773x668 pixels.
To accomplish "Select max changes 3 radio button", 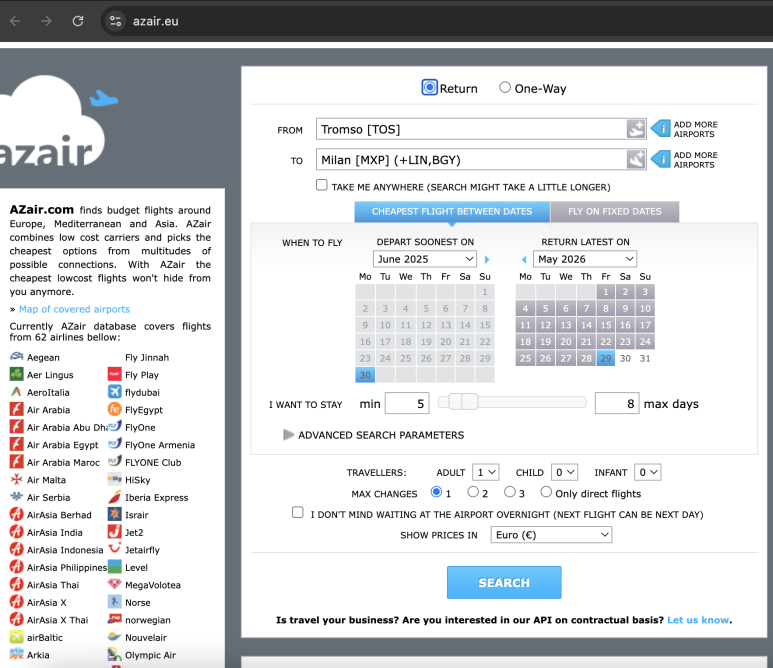I will tap(510, 492).
